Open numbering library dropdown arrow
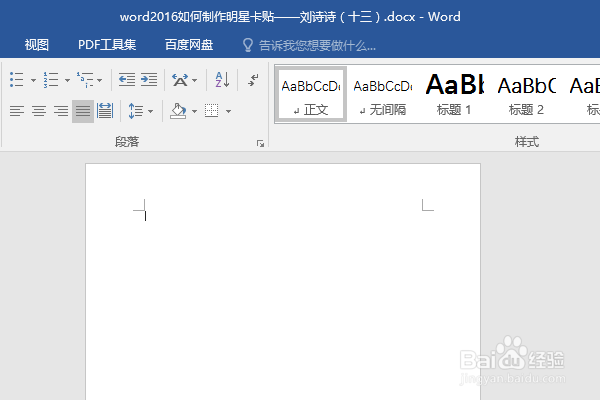The image size is (600, 400). click(x=67, y=80)
